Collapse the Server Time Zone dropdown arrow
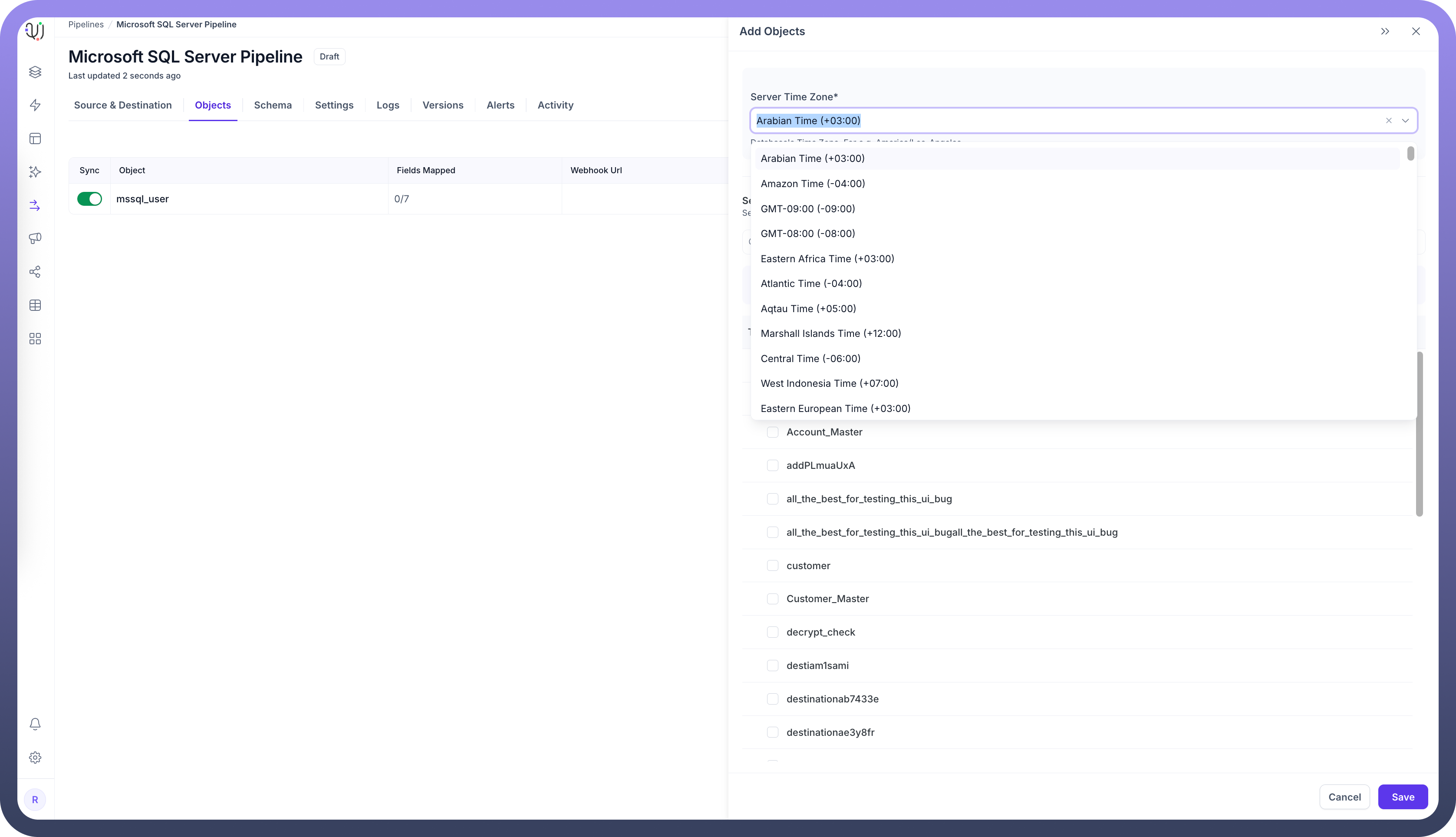This screenshot has width=1456, height=837. [1405, 121]
